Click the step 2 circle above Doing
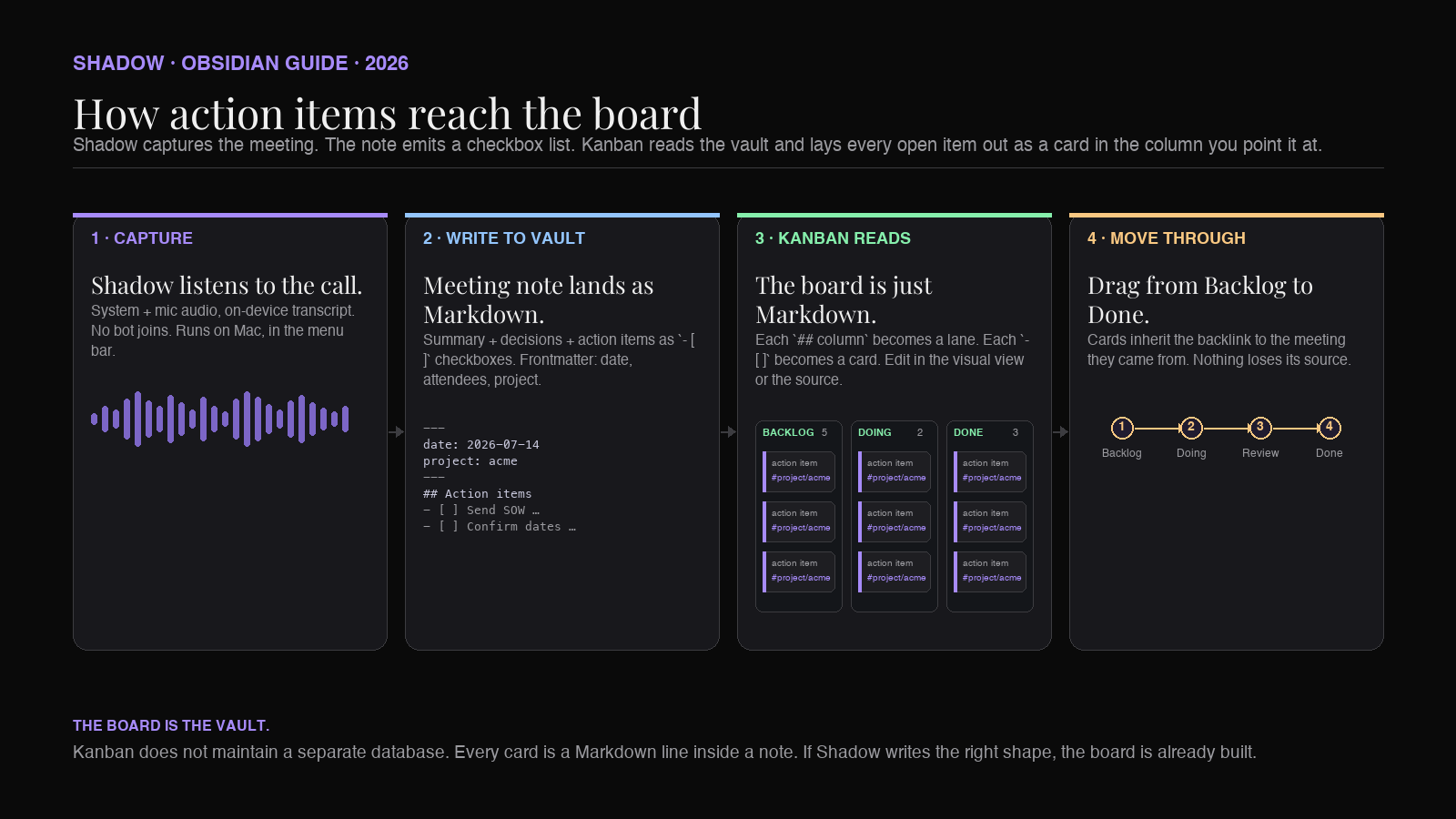Viewport: 1456px width, 819px height. coord(1191,428)
